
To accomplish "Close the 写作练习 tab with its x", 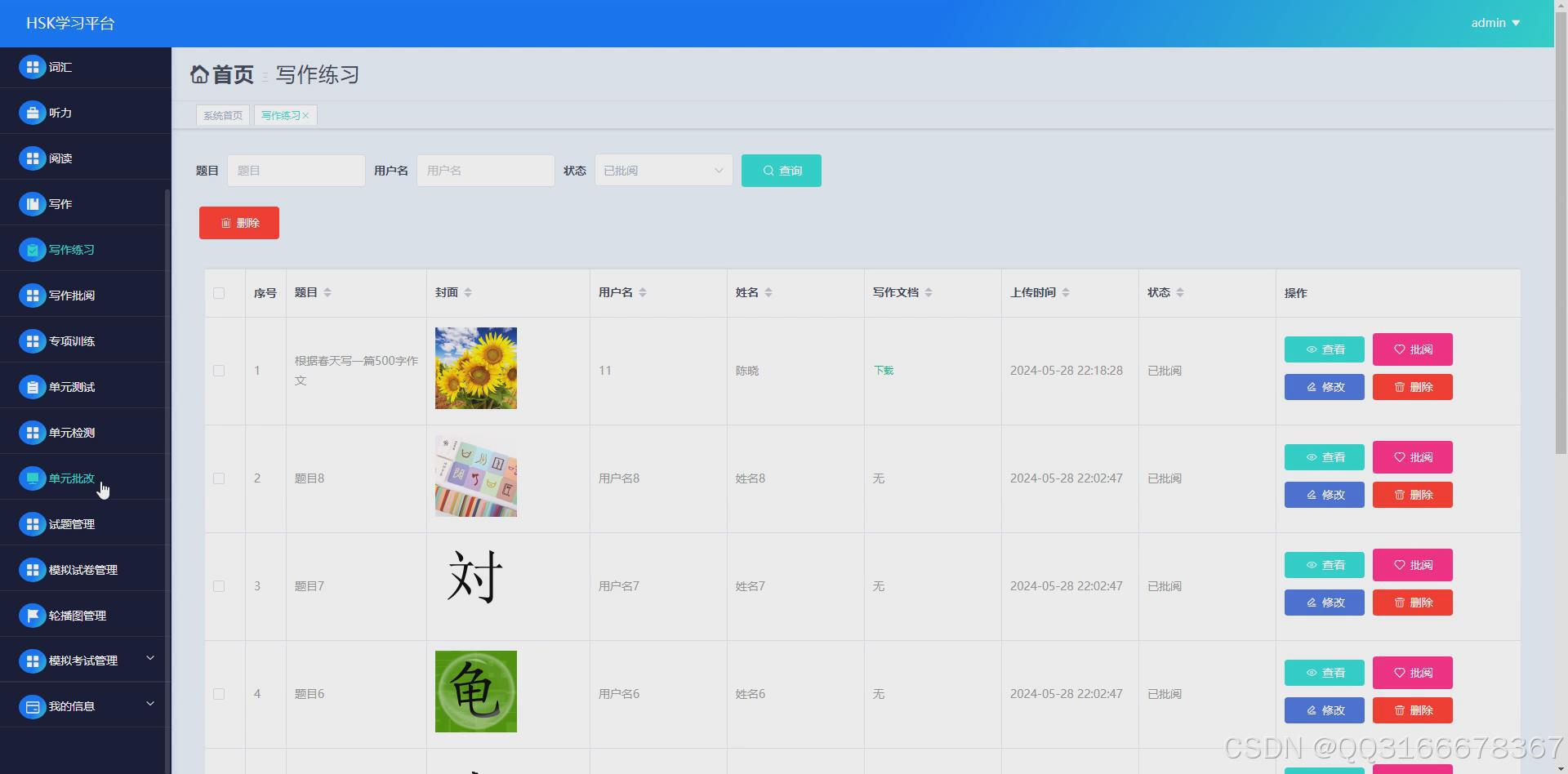I will click(x=305, y=116).
